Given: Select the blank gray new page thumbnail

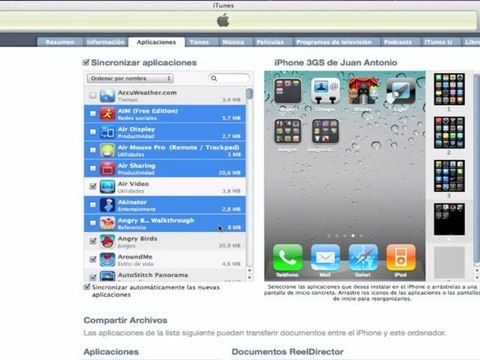Looking at the screenshot, I should coord(449,262).
